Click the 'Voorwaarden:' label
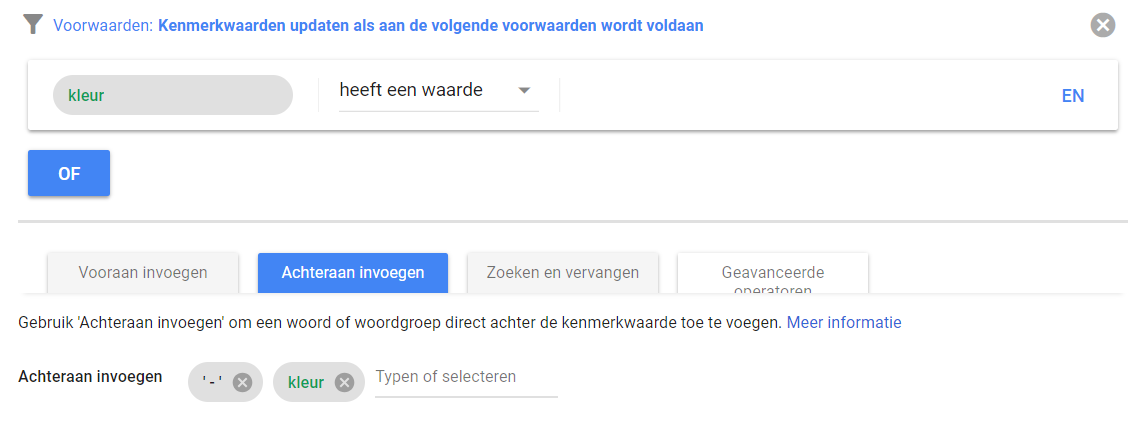The height and width of the screenshot is (431, 1148). click(x=103, y=25)
